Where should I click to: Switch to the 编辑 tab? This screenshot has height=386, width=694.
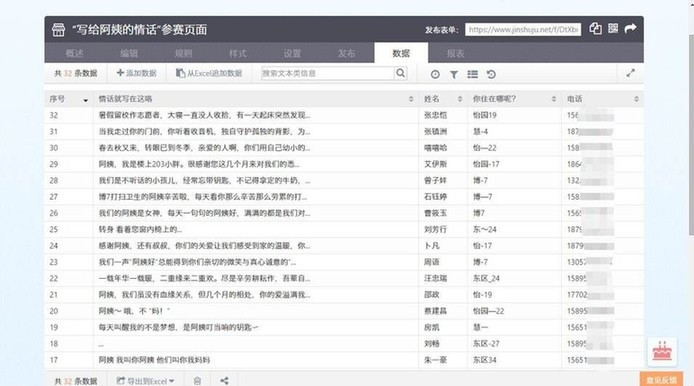pos(129,53)
